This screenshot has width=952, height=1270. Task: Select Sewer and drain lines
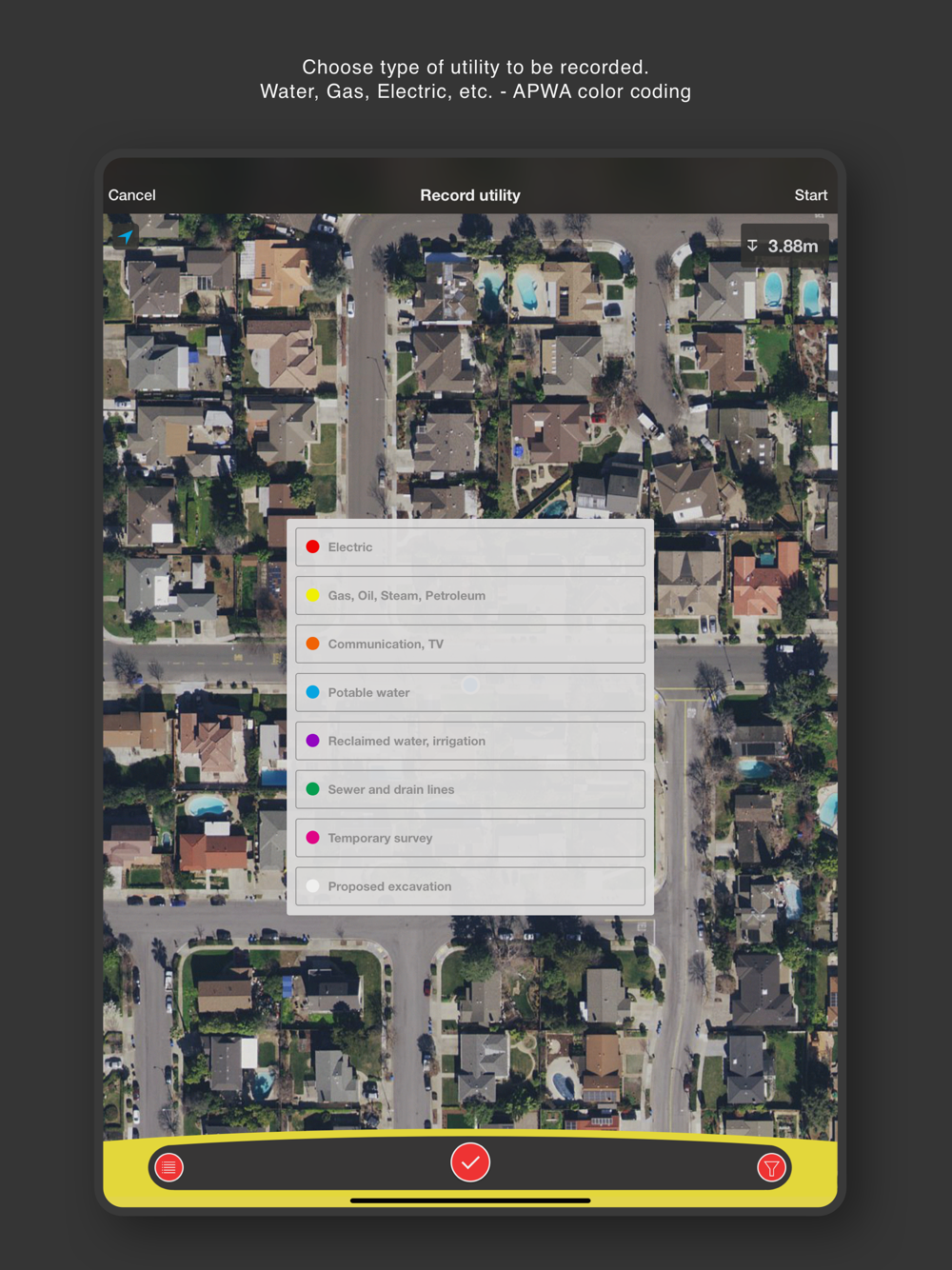pyautogui.click(x=470, y=789)
